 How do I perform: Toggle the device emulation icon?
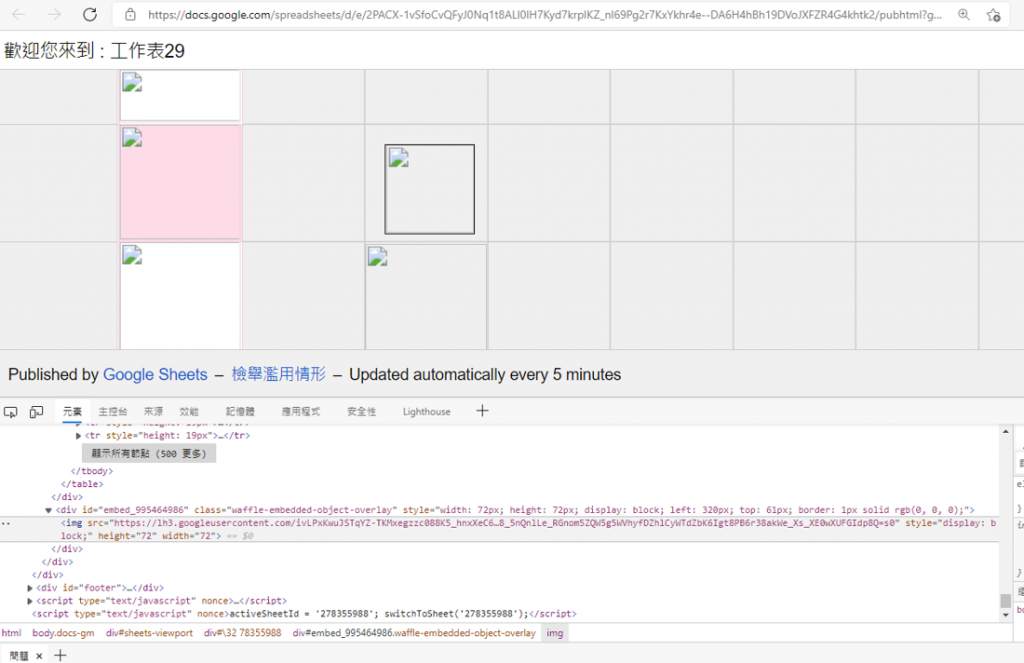point(36,412)
